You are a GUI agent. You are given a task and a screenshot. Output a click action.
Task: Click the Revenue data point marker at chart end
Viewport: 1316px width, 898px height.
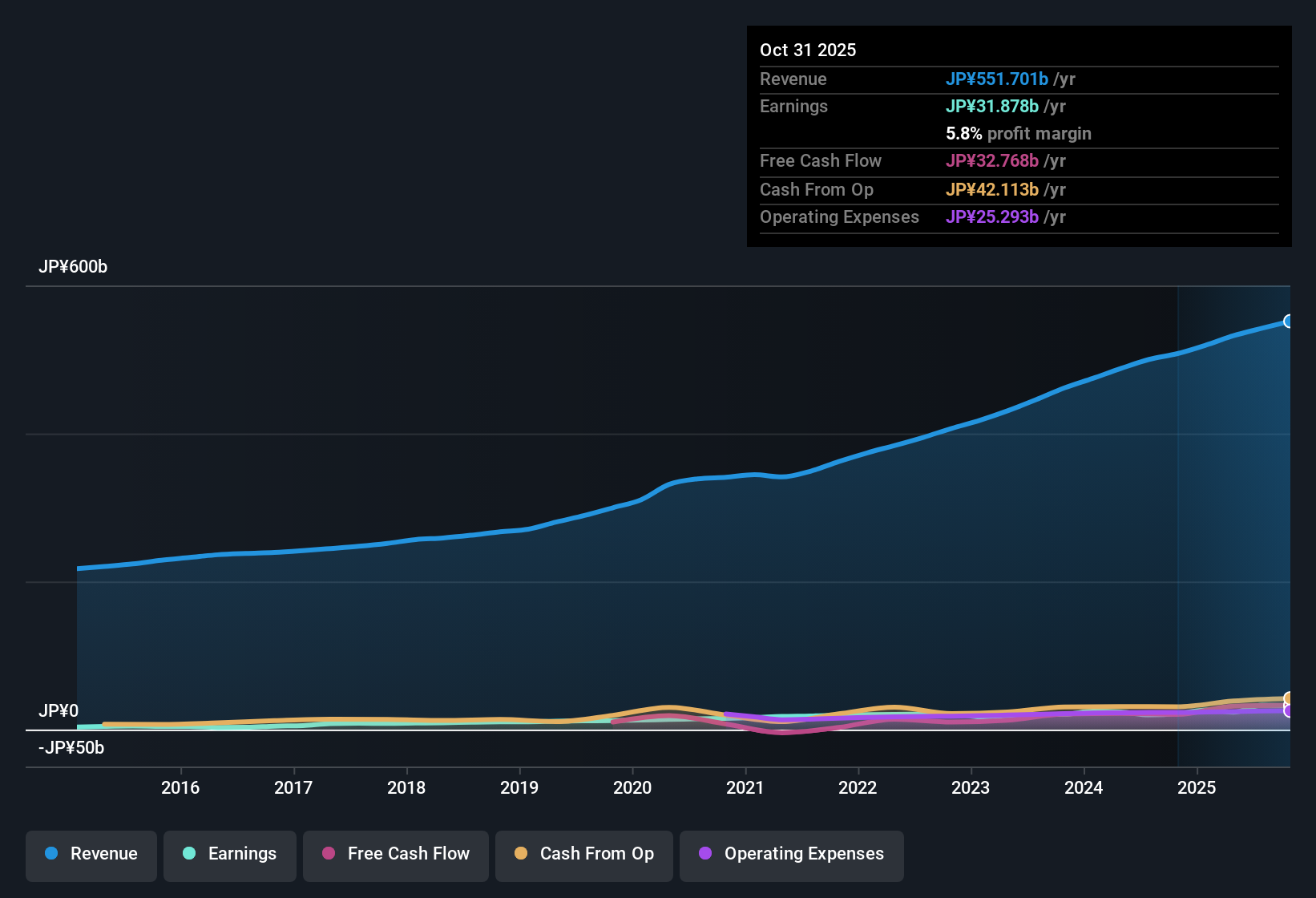point(1289,321)
